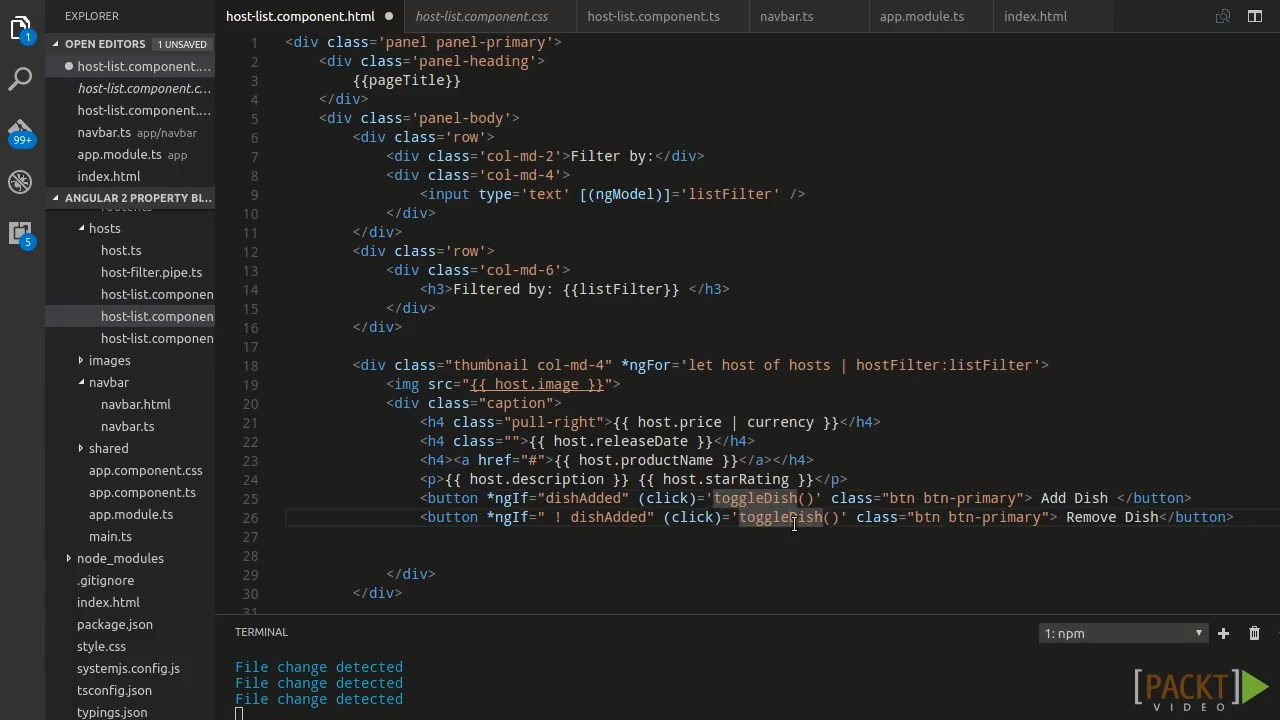Switch to host-list.component.ts tab
The width and height of the screenshot is (1280, 720).
653,16
